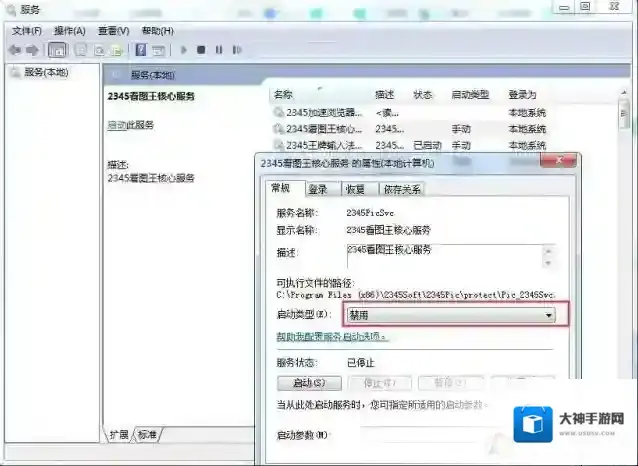Screen dimensions: 638x466
Task: Switch to the 扩展 view tab
Action: click(x=119, y=435)
